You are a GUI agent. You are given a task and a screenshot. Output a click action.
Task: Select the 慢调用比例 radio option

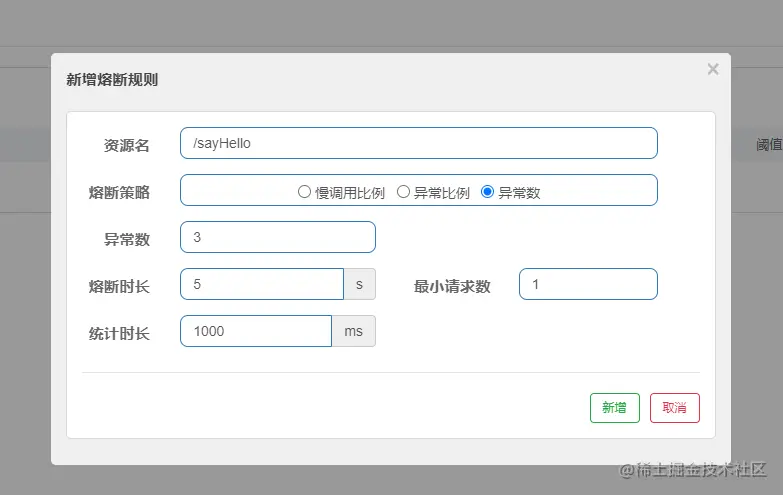pyautogui.click(x=304, y=192)
